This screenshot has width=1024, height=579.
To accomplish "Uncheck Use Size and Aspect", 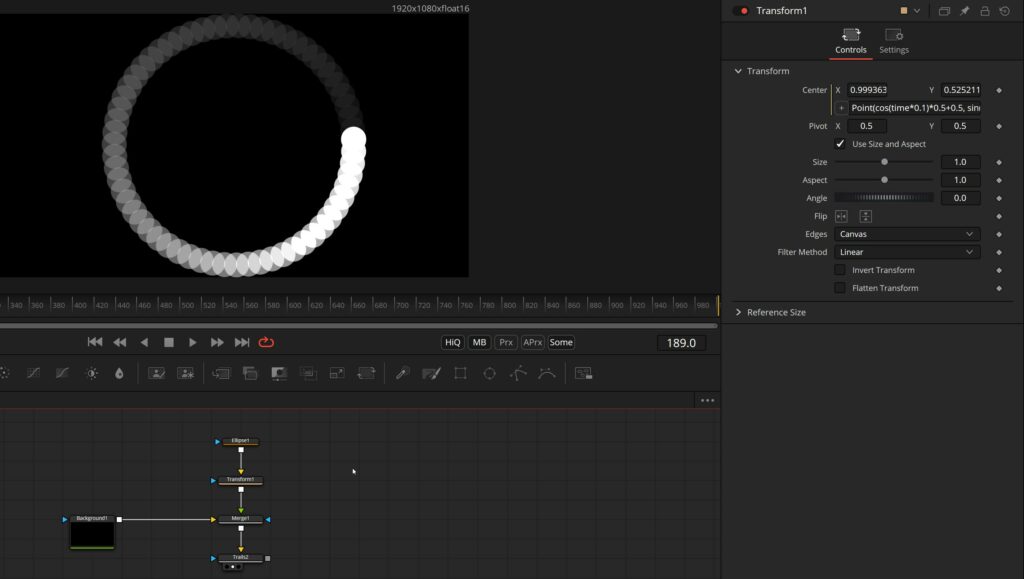I will (x=840, y=144).
